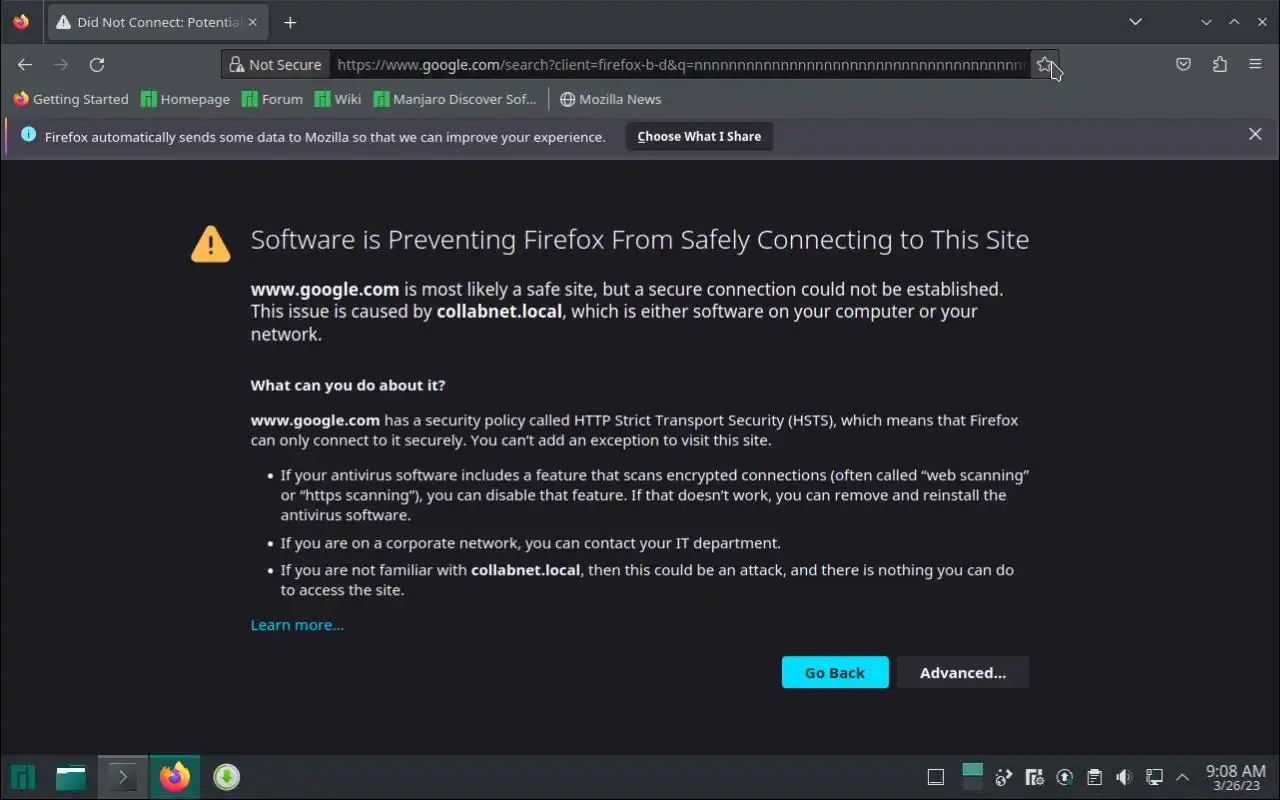Open the file manager from taskbar
The image size is (1280, 800).
pyautogui.click(x=71, y=777)
